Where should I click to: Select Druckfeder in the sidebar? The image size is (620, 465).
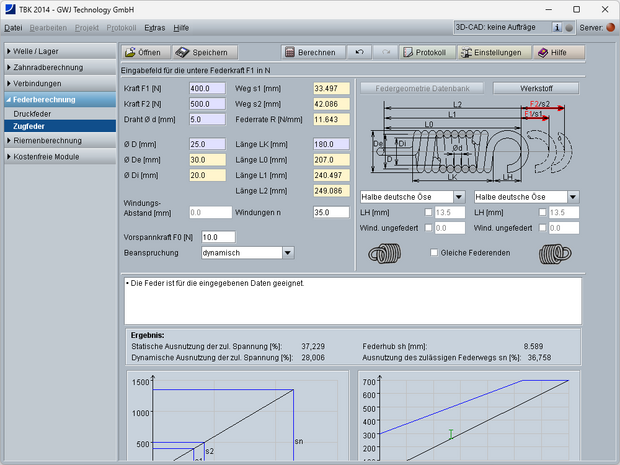[x=34, y=114]
